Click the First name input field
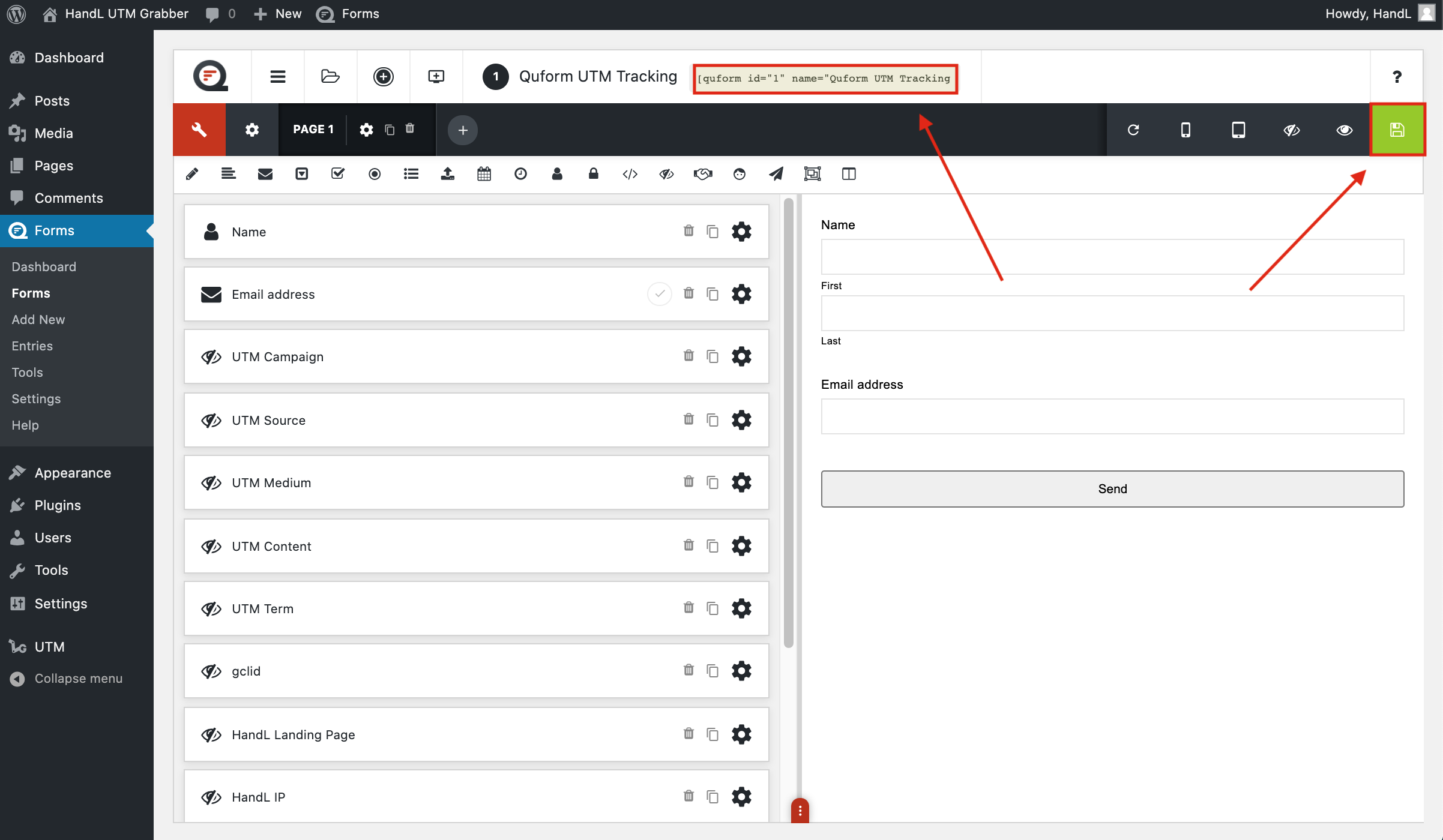Viewport: 1443px width, 840px height. pos(1112,257)
